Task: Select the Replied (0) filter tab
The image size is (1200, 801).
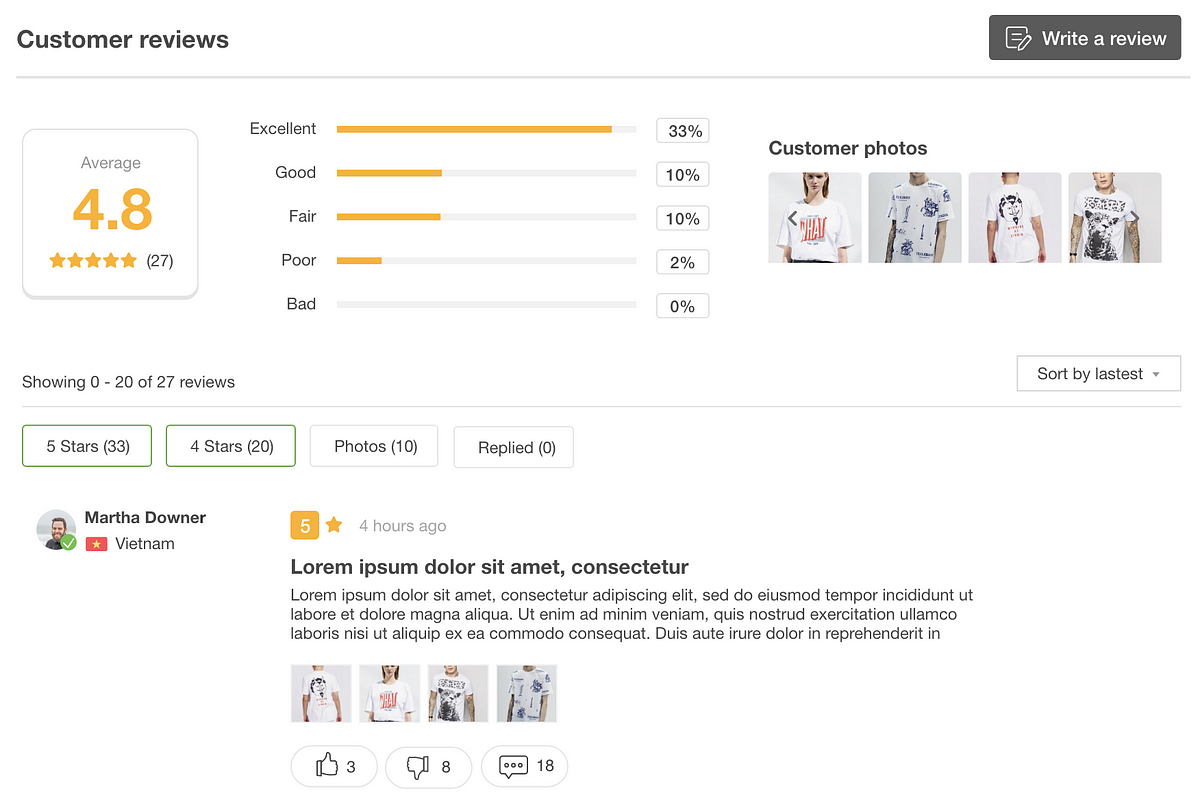Action: (514, 447)
